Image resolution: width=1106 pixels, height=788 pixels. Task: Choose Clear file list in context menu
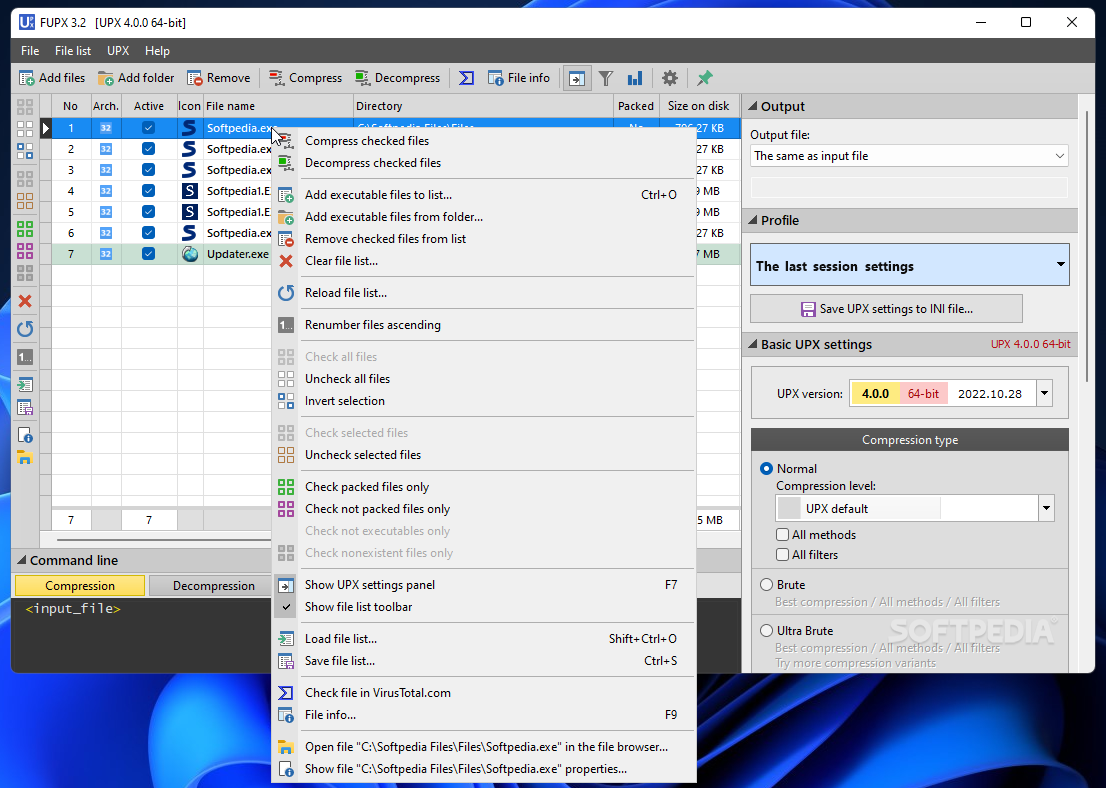click(484, 261)
